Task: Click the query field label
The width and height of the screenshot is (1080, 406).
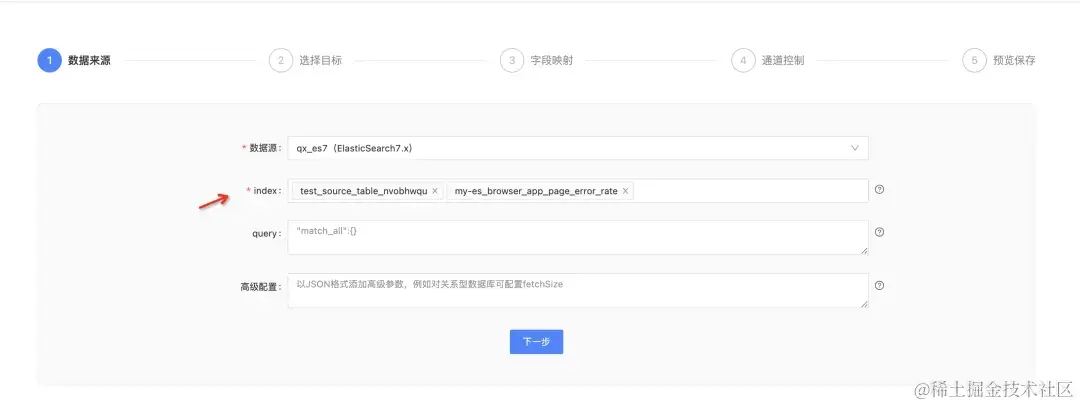Action: pyautogui.click(x=267, y=234)
